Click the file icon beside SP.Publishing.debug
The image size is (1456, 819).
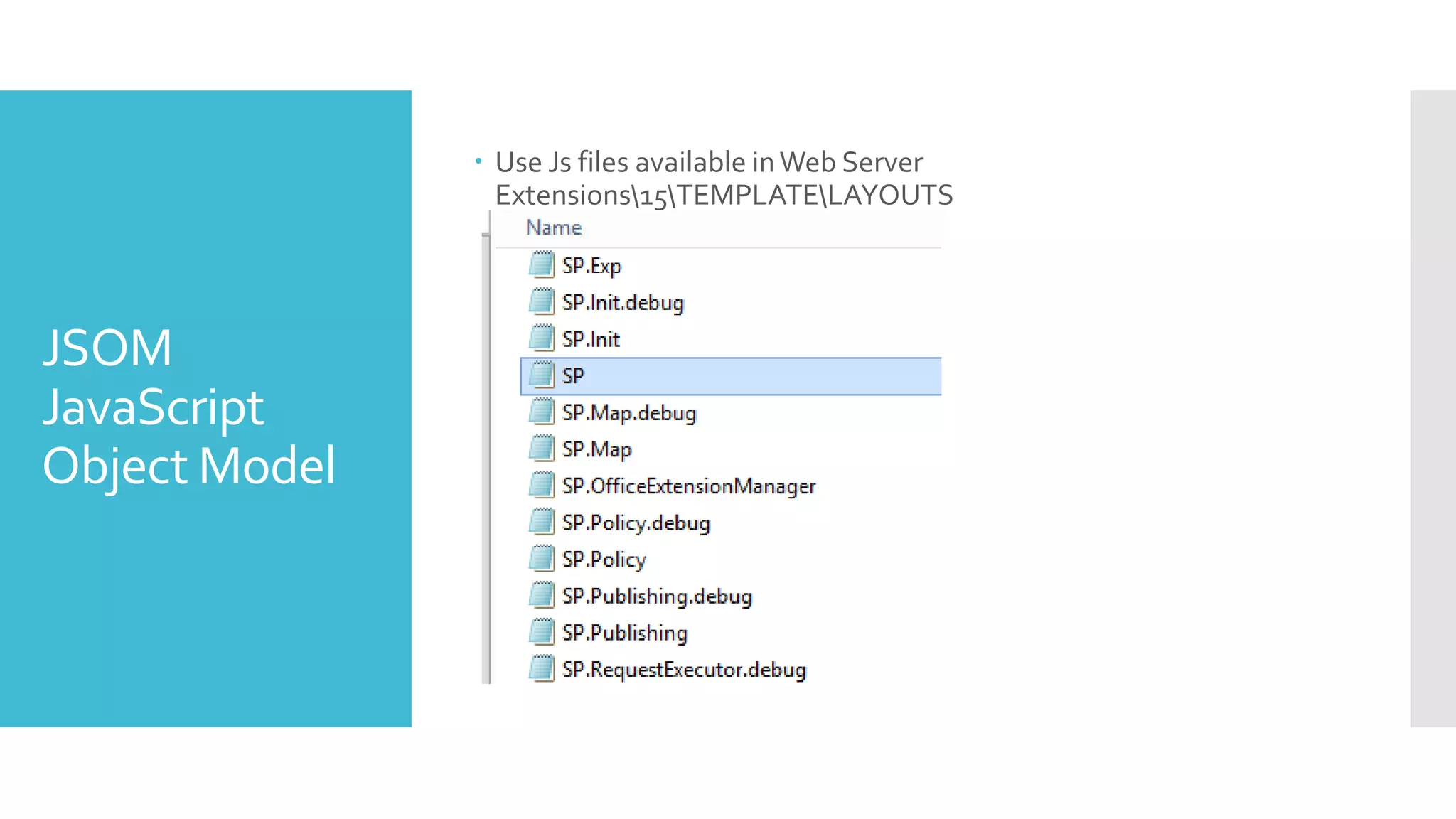(x=542, y=596)
